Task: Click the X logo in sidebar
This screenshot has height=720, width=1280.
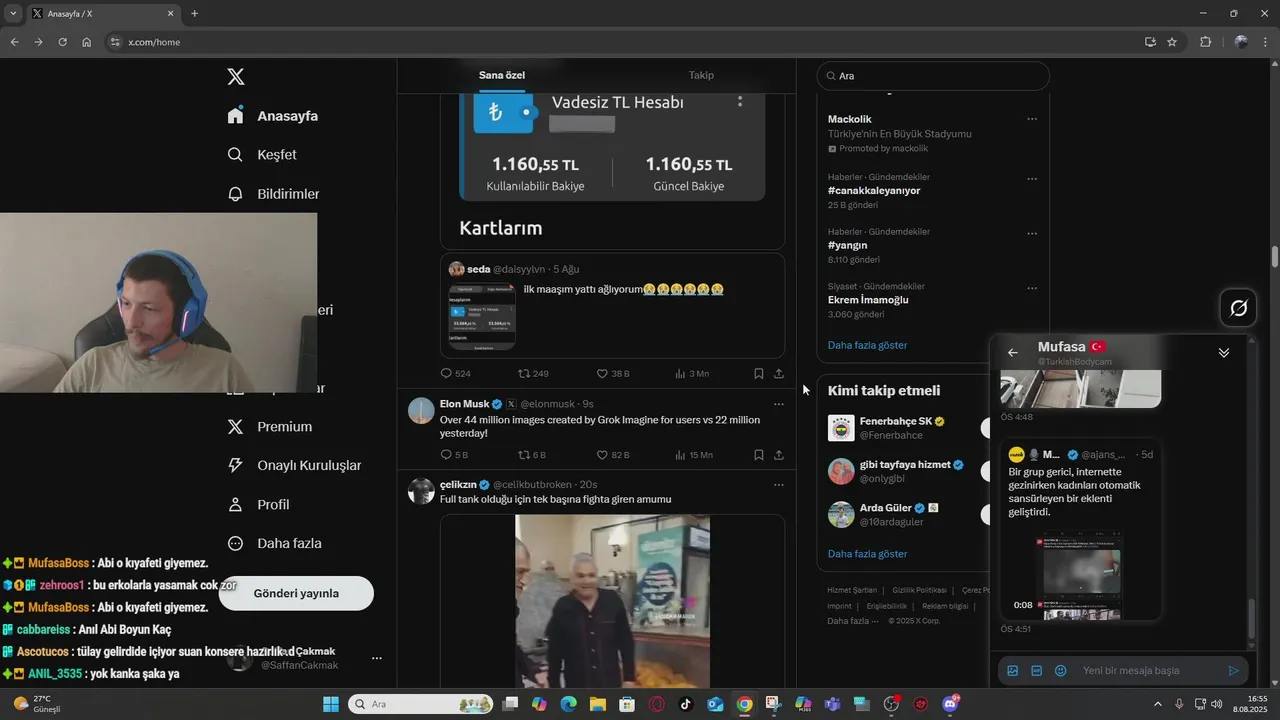Action: pos(236,77)
